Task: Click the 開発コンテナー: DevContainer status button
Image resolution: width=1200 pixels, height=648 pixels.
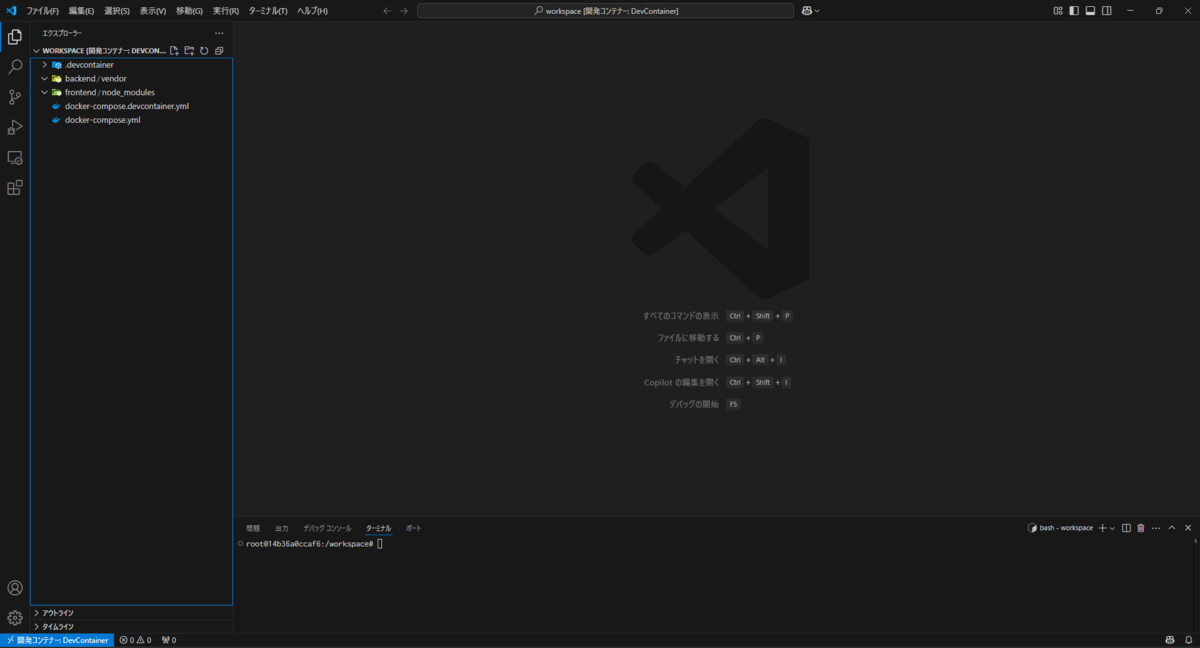Action: point(57,640)
